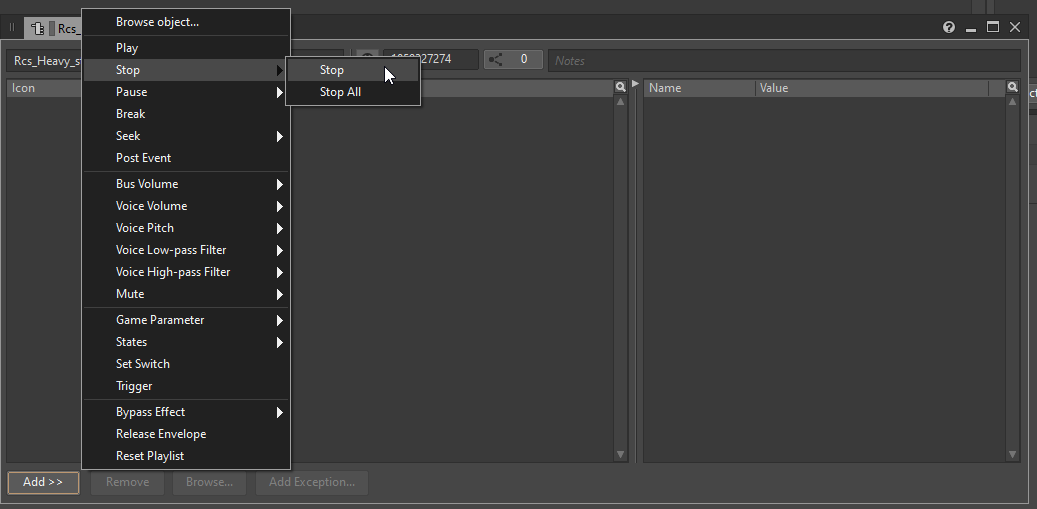Maximize the editor window

point(993,28)
